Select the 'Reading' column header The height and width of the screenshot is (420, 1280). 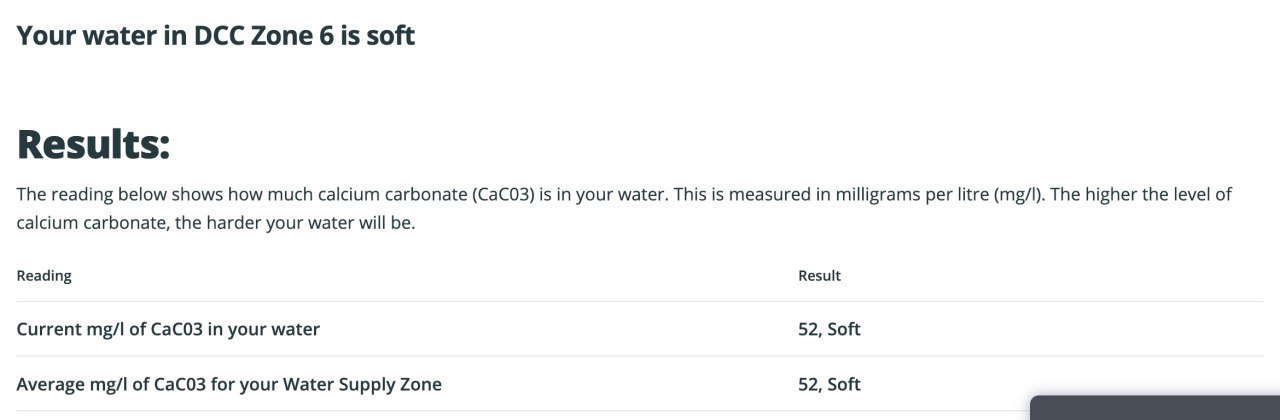point(44,276)
